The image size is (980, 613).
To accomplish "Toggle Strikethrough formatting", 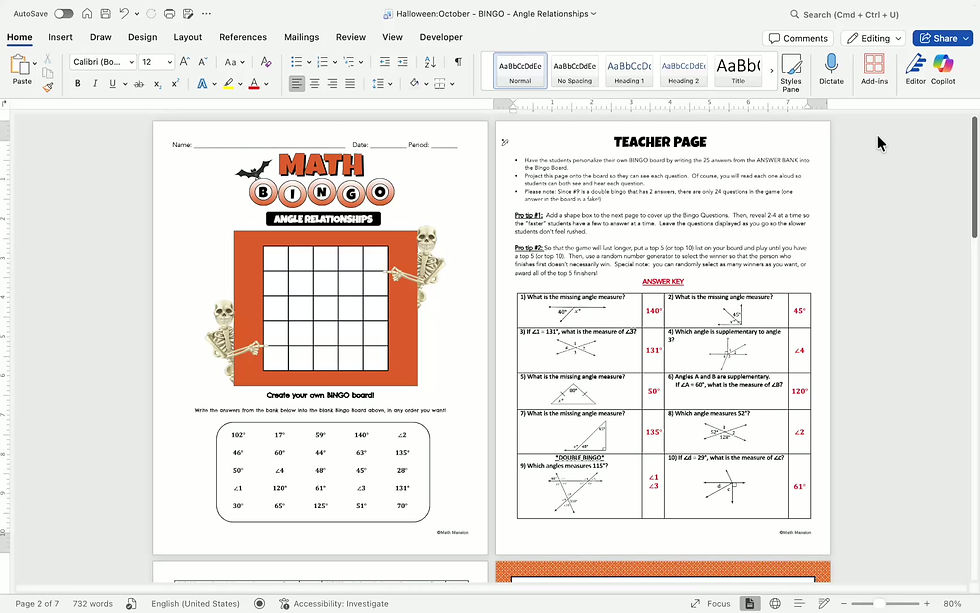I will (139, 83).
